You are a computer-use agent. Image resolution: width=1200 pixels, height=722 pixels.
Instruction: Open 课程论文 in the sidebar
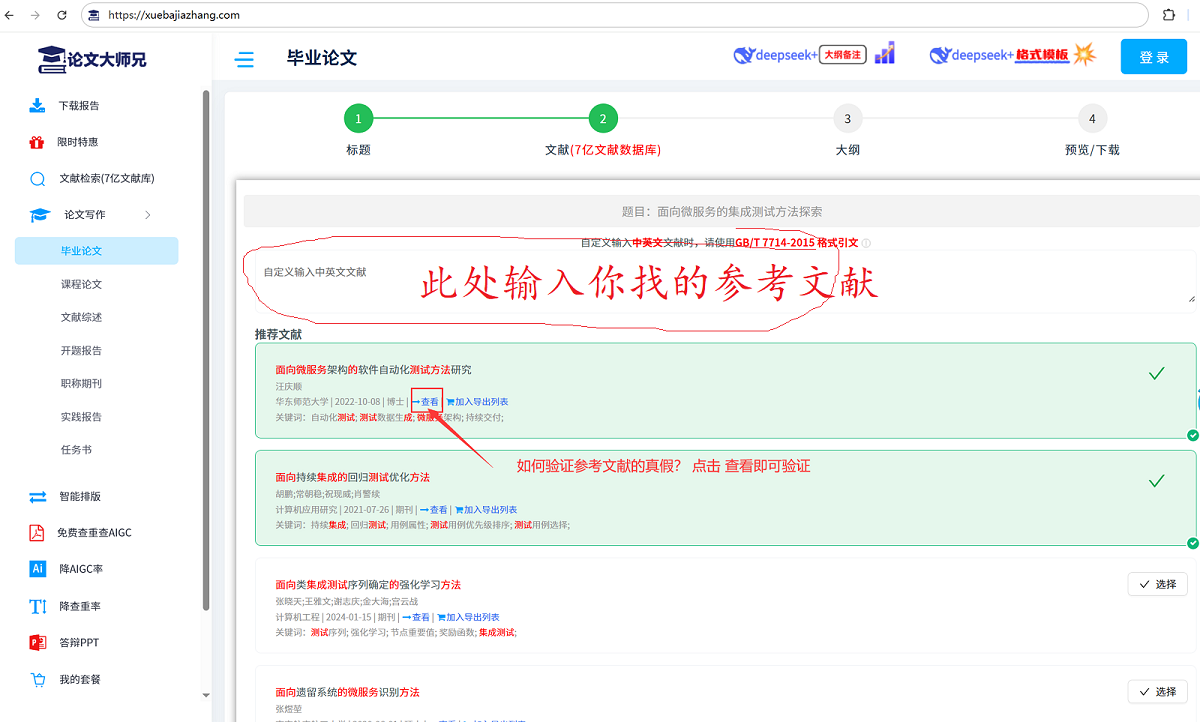tap(81, 284)
